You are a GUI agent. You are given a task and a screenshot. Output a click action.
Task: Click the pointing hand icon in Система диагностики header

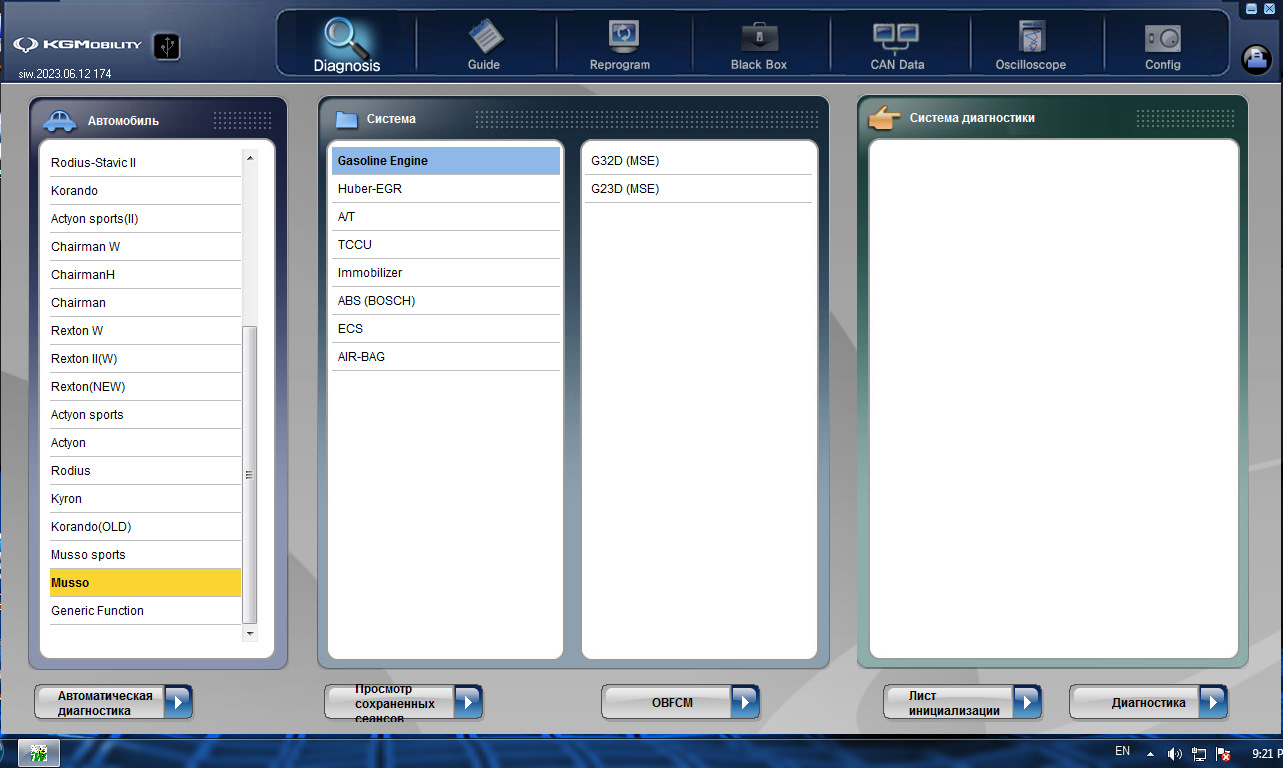885,120
